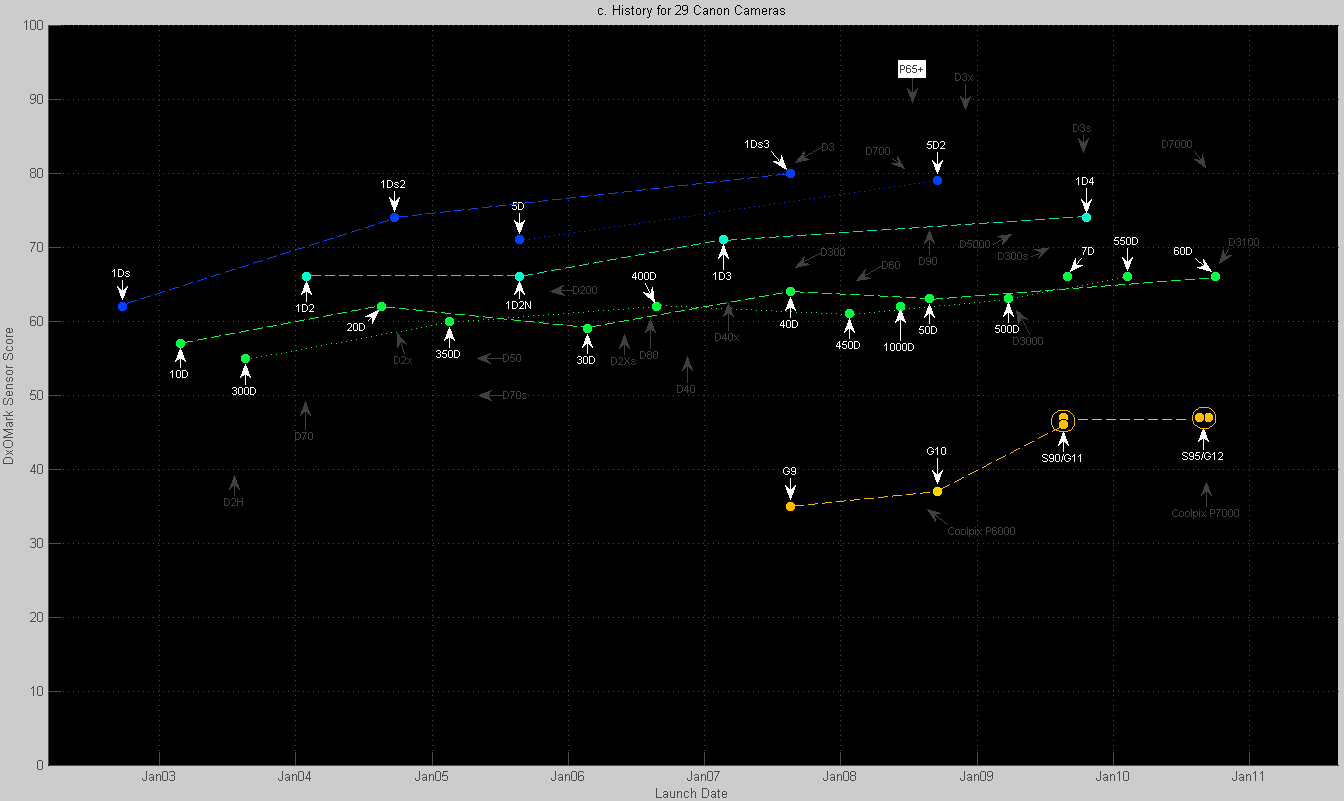
Task: Pick the green 10D data point
Action: tap(180, 343)
